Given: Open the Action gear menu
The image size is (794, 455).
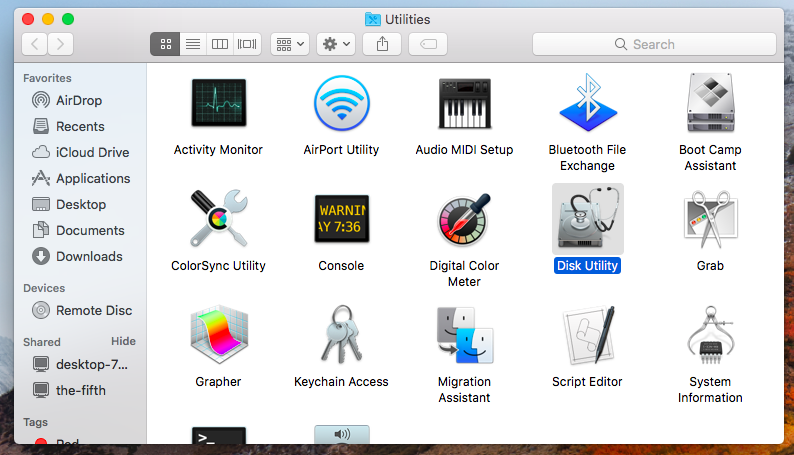Looking at the screenshot, I should coord(336,44).
